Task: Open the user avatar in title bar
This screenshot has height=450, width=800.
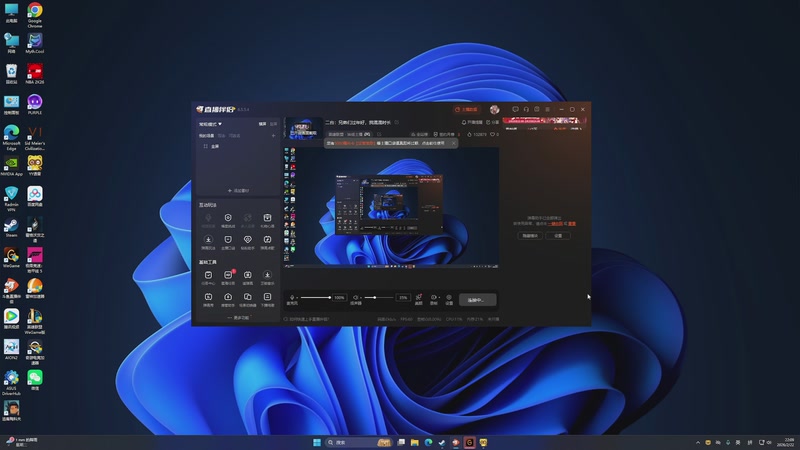Action: pyautogui.click(x=494, y=109)
